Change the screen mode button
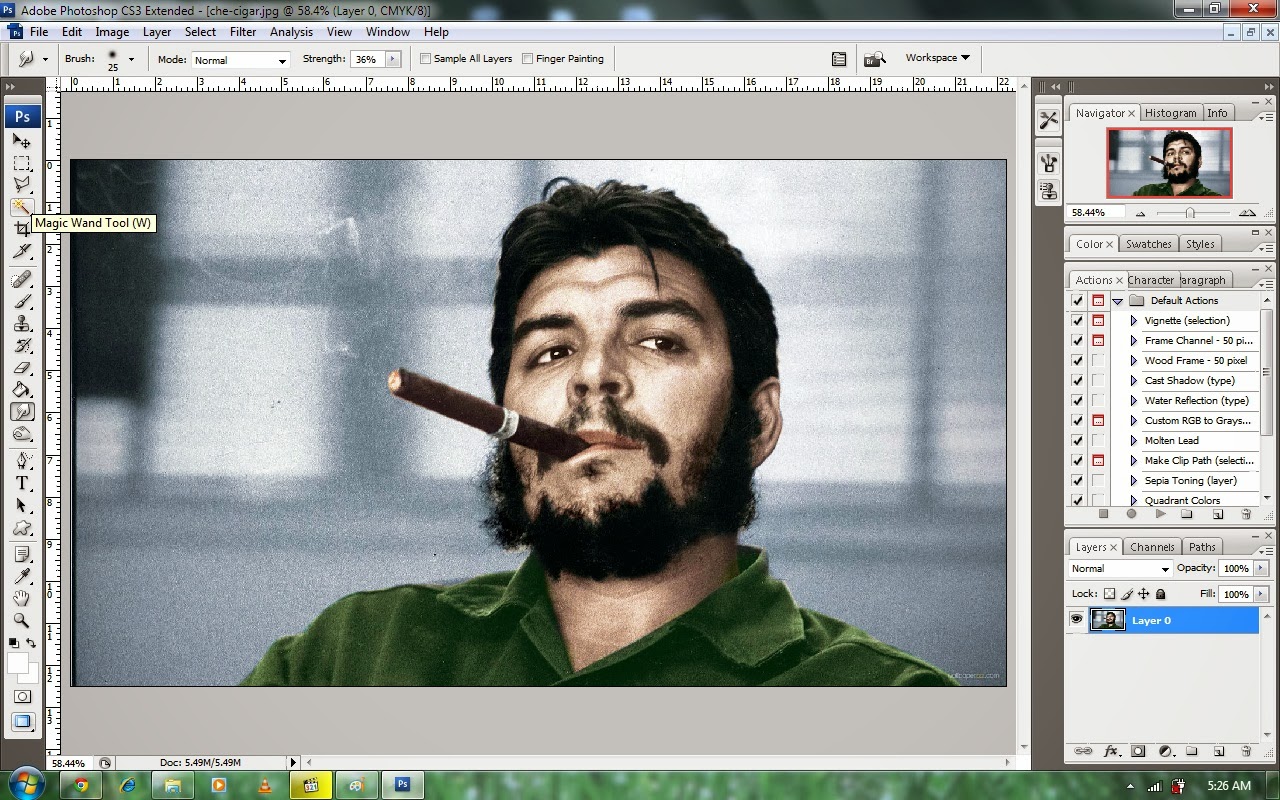Image resolution: width=1280 pixels, height=800 pixels. pos(22,721)
